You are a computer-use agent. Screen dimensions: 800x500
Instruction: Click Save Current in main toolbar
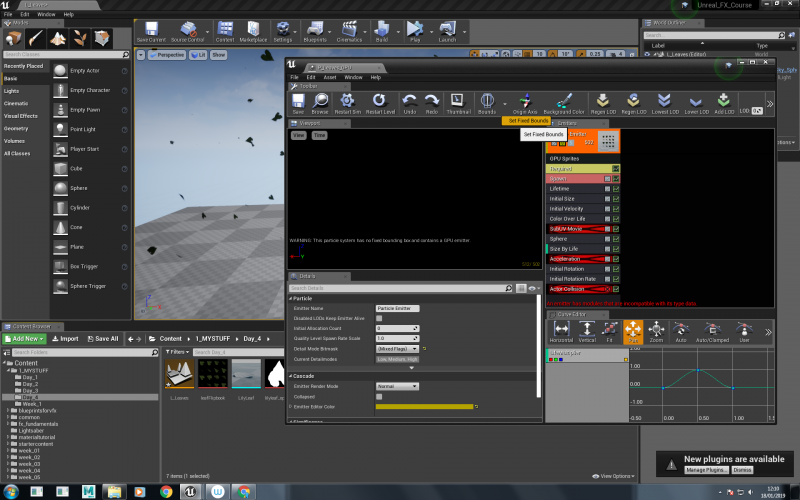coord(151,32)
